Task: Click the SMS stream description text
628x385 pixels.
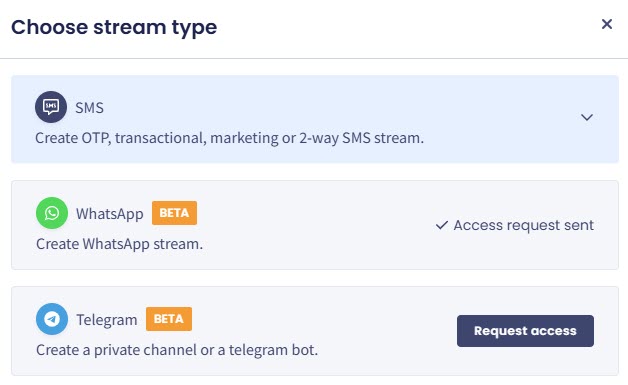Action: 229,138
